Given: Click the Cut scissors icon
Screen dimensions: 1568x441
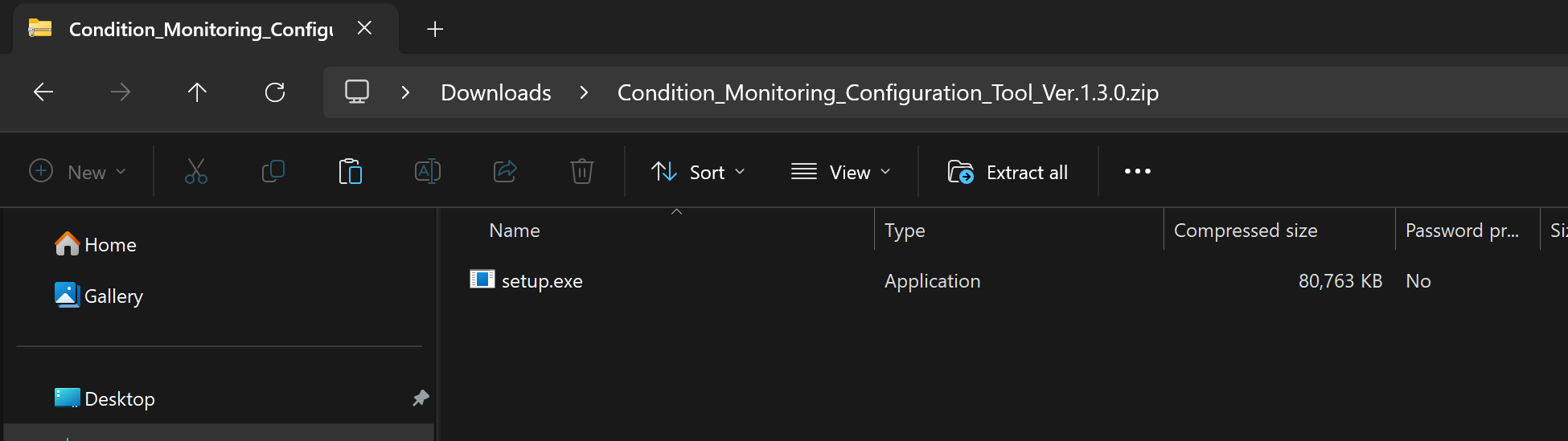Looking at the screenshot, I should 196,171.
